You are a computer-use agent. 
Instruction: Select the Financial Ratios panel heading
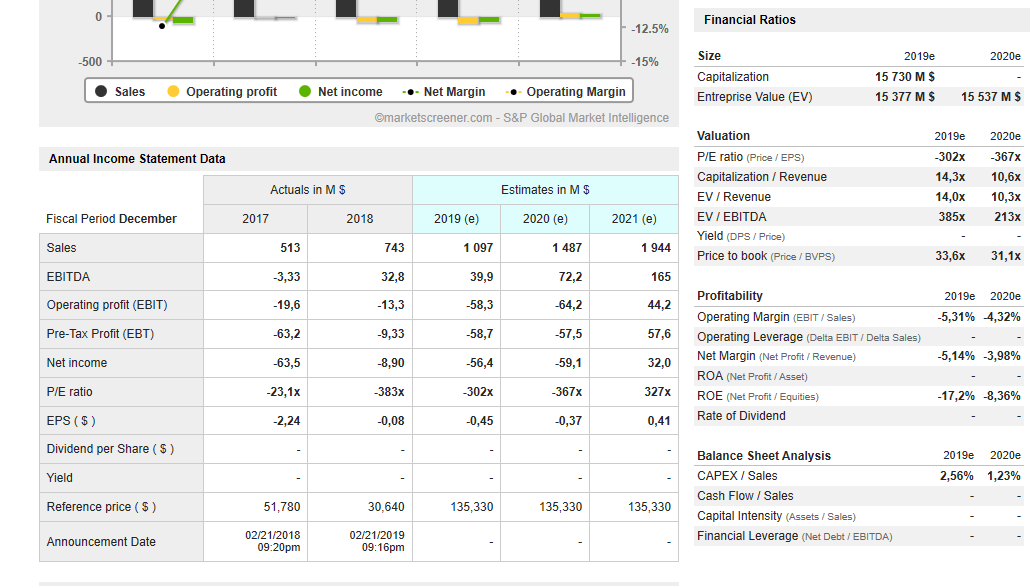tap(750, 20)
